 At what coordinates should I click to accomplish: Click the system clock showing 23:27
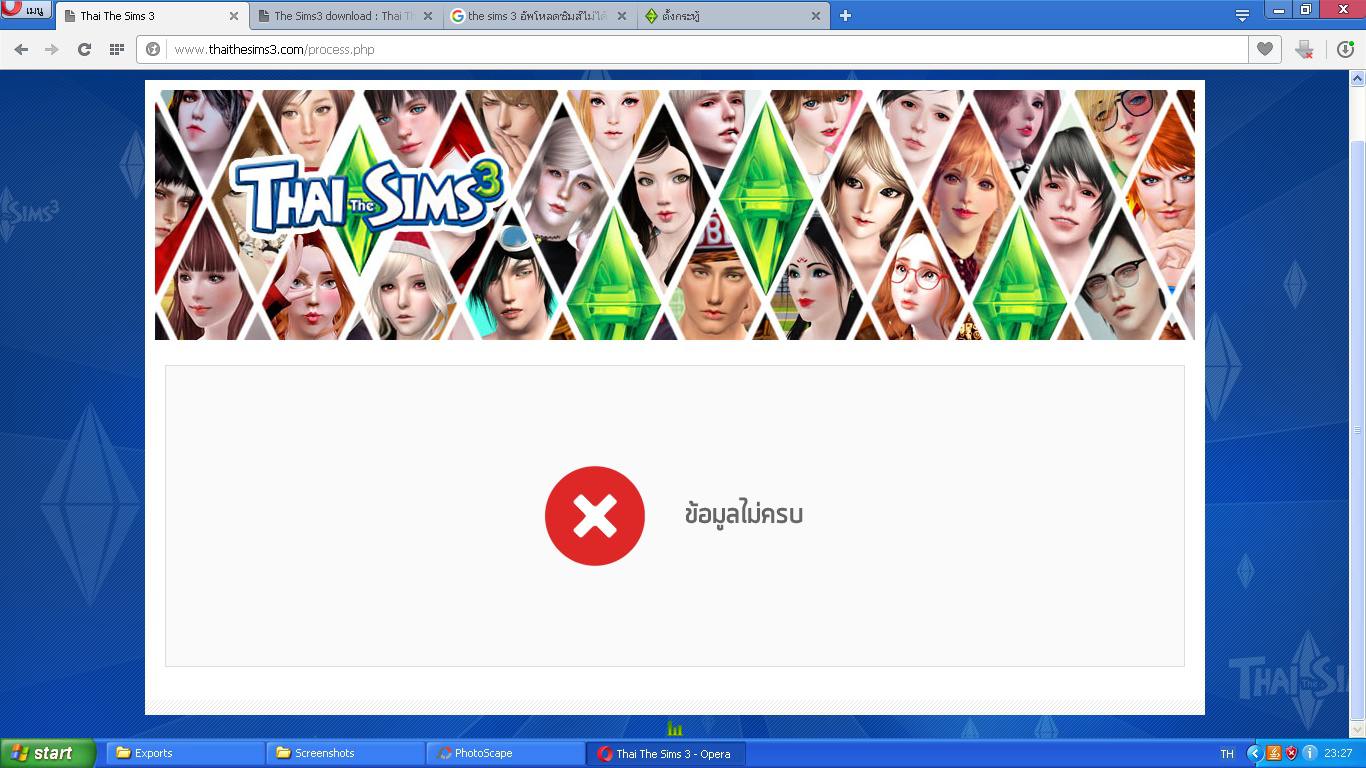coord(1338,754)
